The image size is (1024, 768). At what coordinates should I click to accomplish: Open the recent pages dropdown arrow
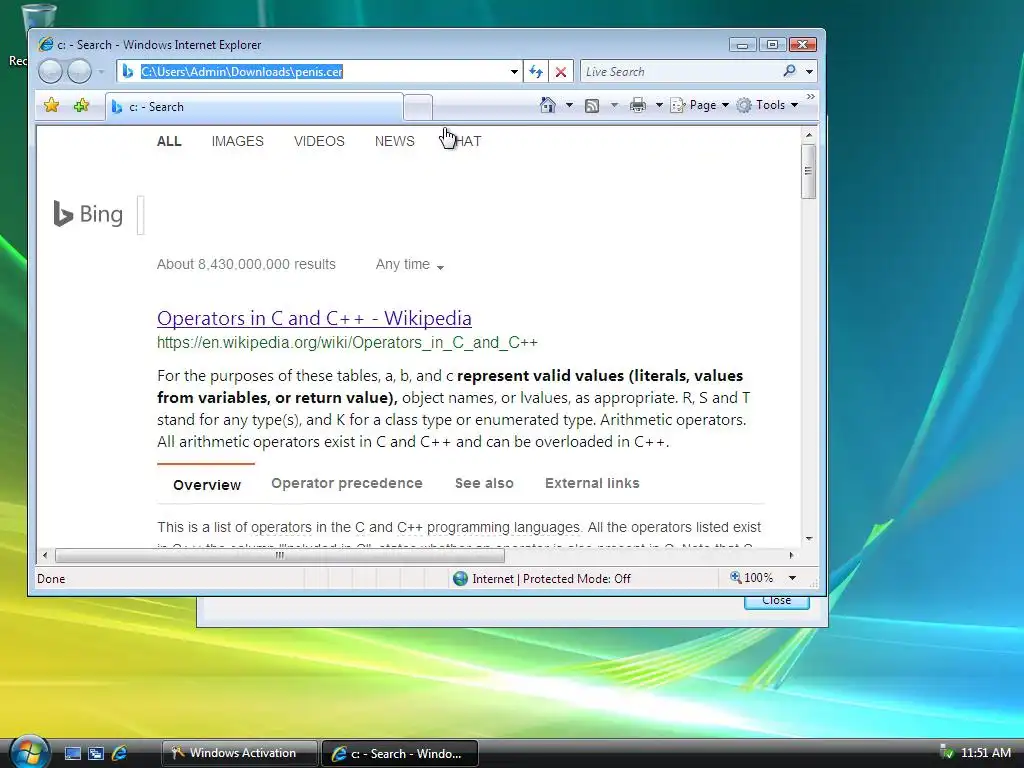[x=101, y=72]
